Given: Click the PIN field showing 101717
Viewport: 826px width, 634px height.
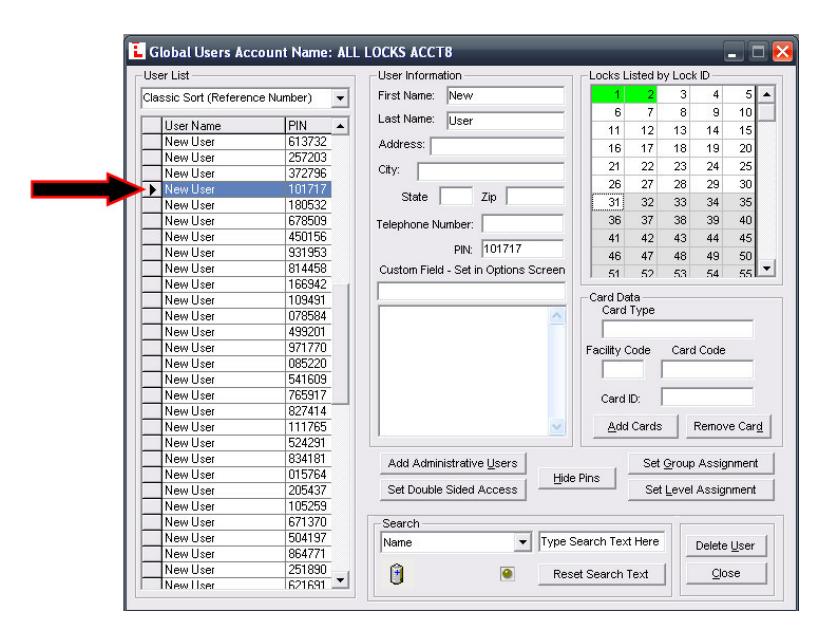Looking at the screenshot, I should pos(523,249).
